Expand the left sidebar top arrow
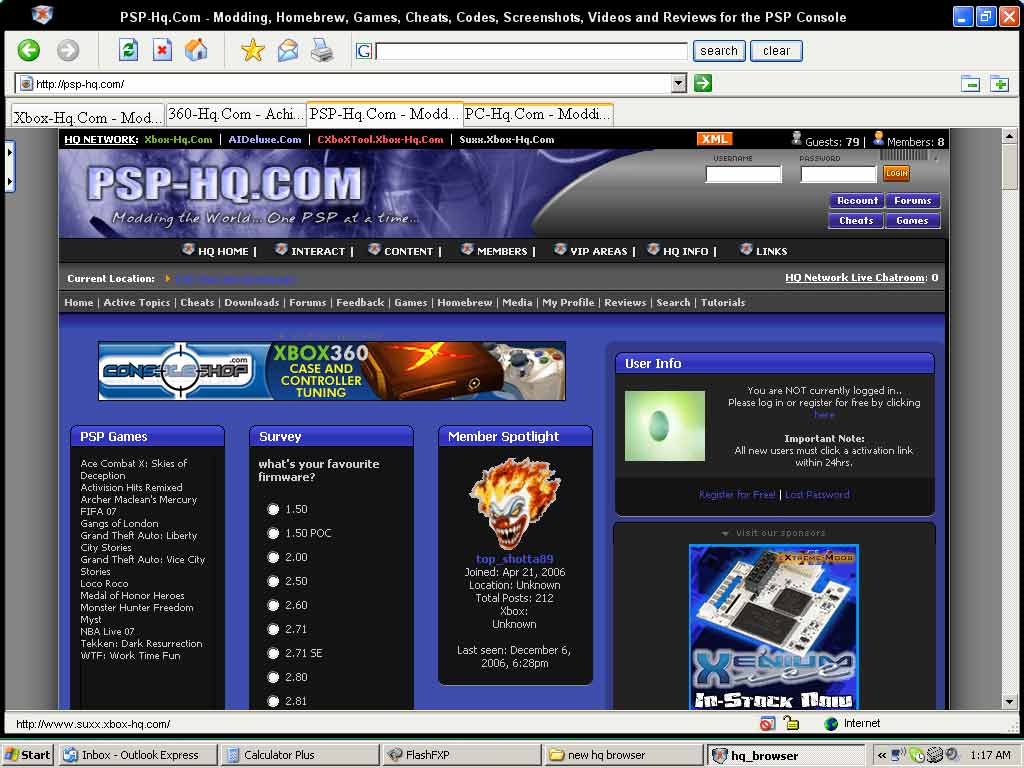This screenshot has width=1024, height=768. (x=9, y=152)
